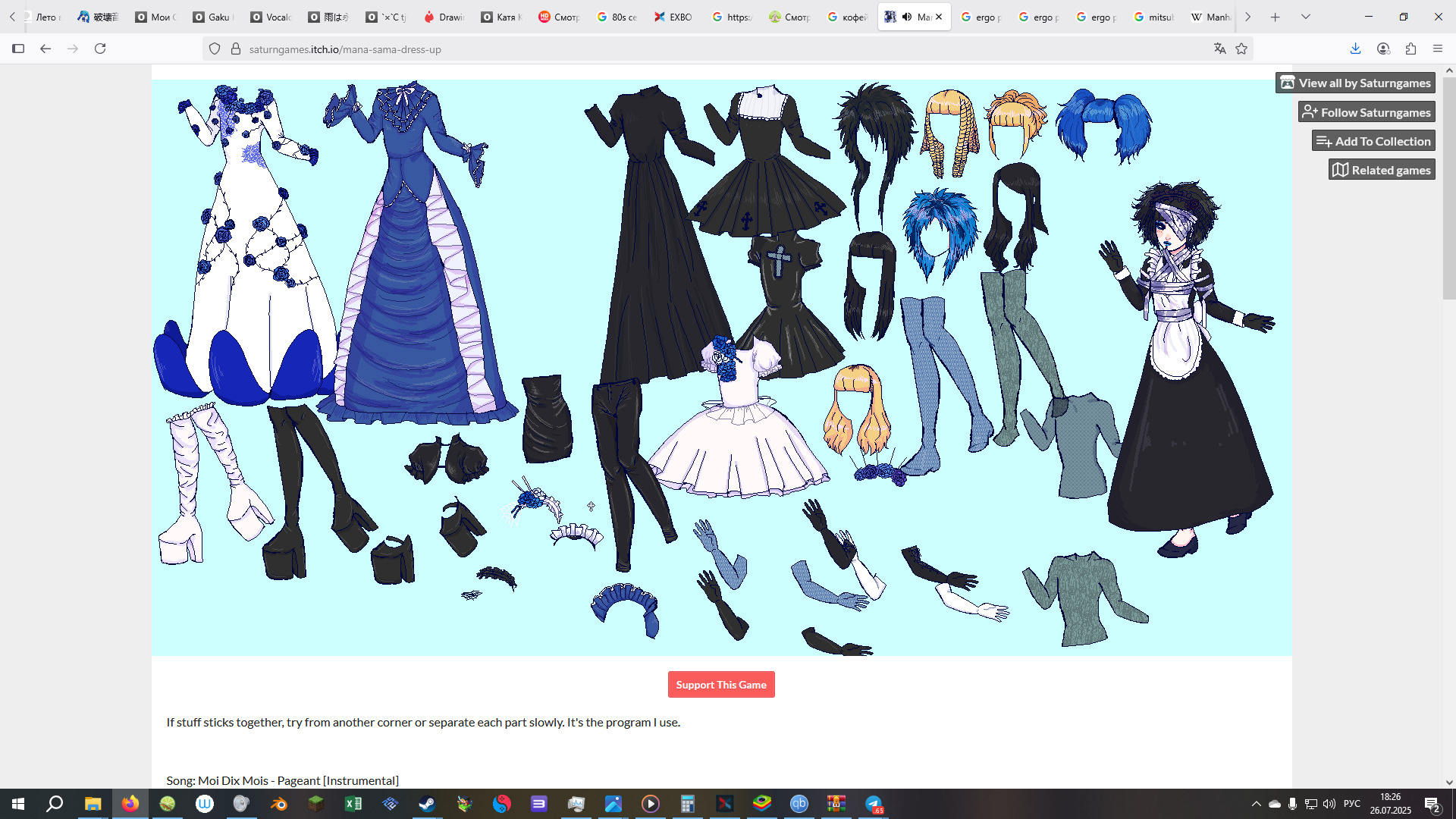Open the Firefox downloads panel
The image size is (1456, 819).
click(1355, 49)
